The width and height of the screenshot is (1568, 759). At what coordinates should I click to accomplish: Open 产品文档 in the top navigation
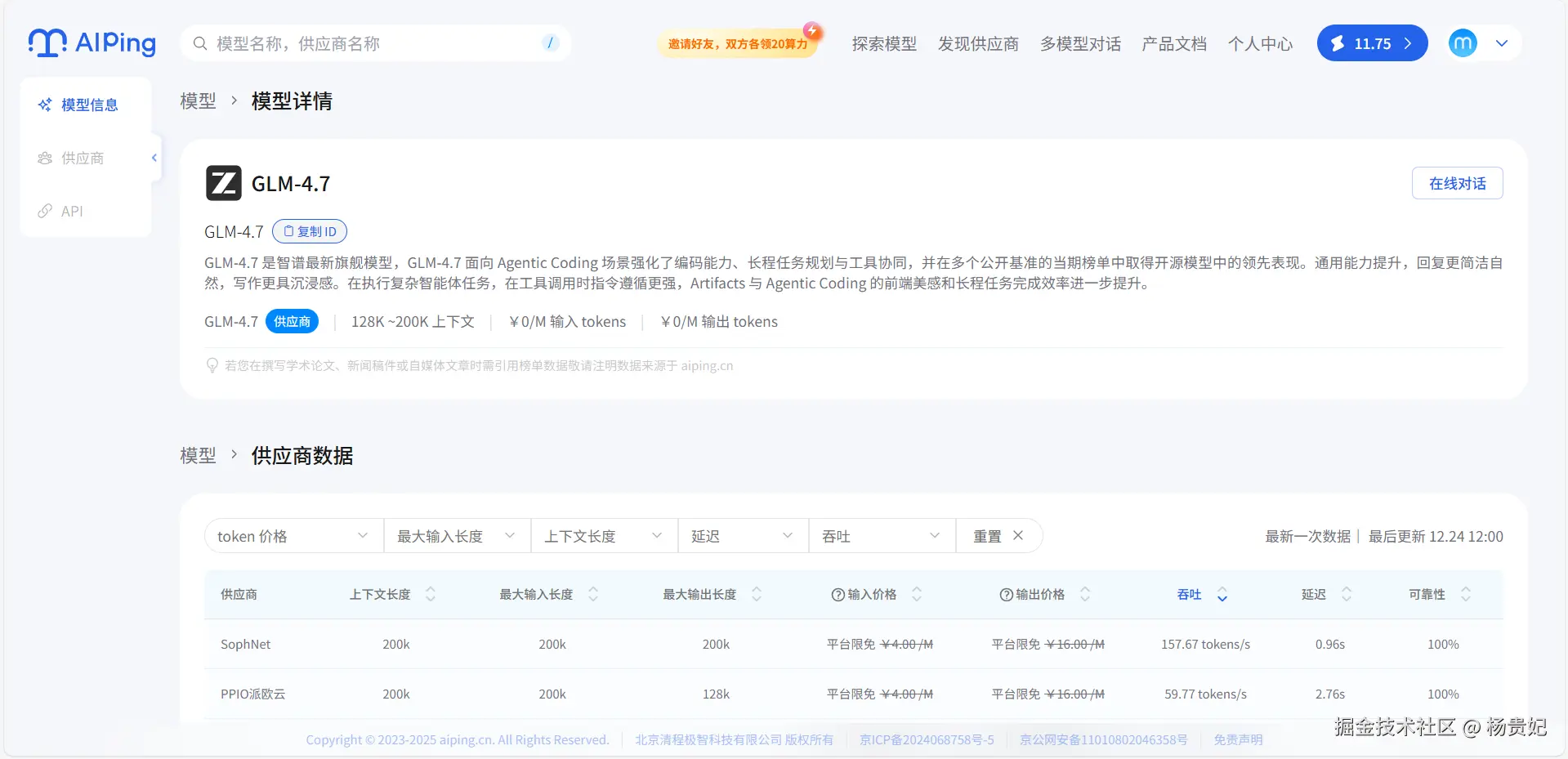pos(1174,43)
